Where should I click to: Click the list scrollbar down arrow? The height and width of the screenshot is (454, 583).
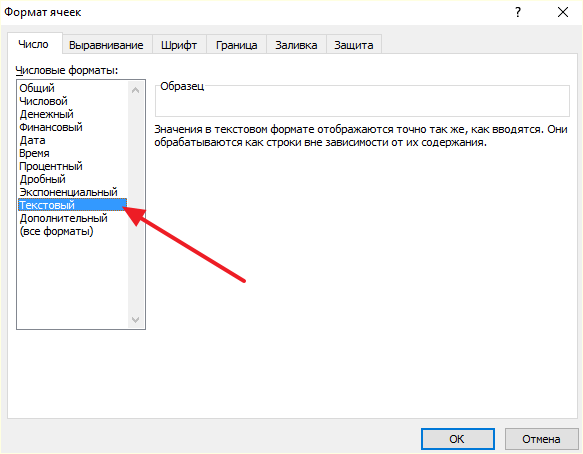click(136, 319)
